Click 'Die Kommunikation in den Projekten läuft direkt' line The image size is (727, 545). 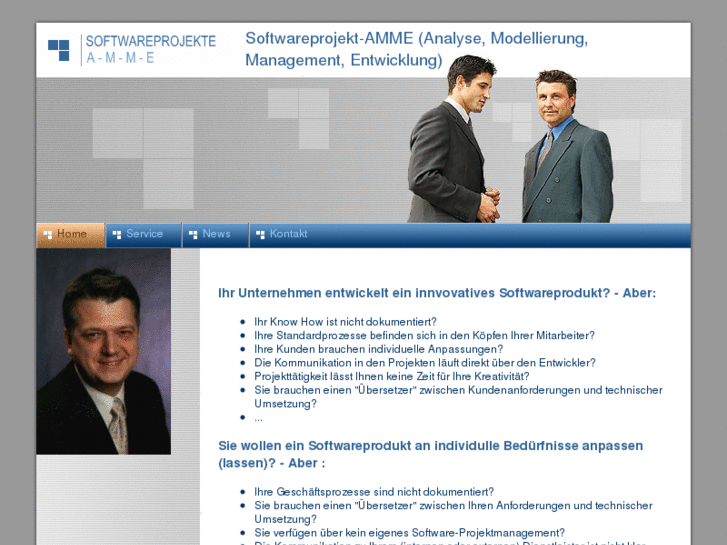click(x=425, y=363)
